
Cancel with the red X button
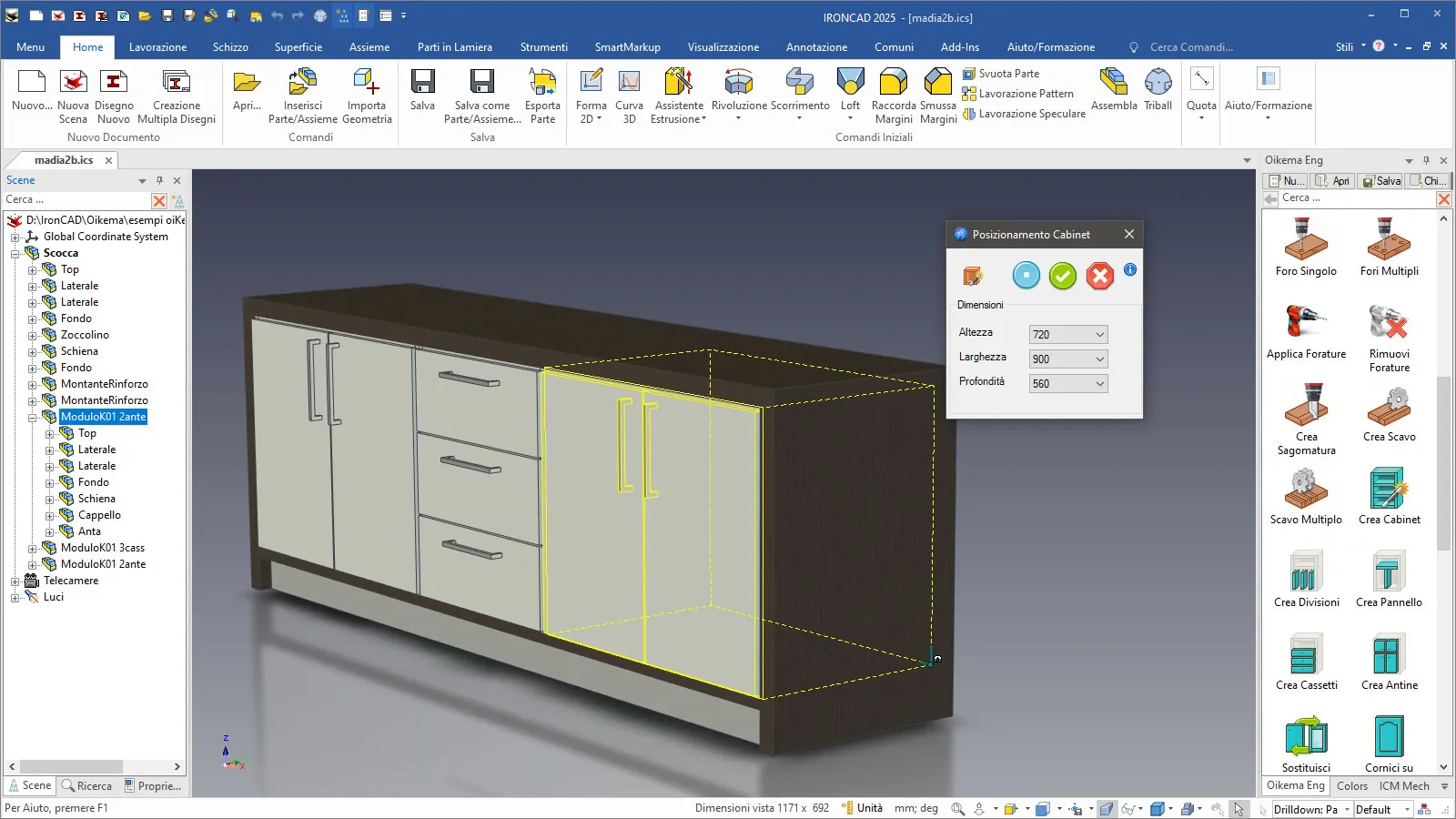pos(1099,276)
